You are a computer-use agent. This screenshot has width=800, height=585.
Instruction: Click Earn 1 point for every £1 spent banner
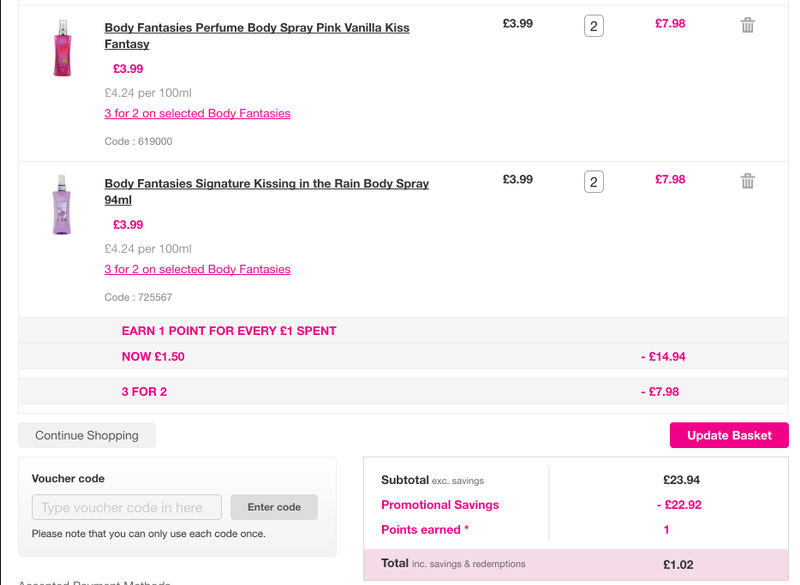(x=229, y=331)
